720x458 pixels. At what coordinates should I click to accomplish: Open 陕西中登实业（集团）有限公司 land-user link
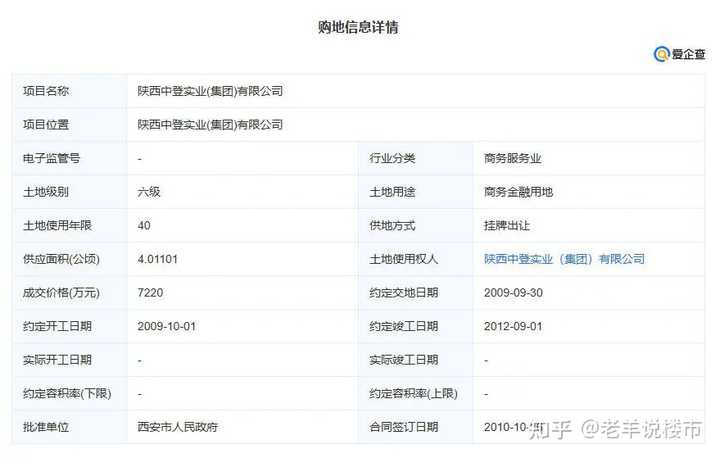tap(564, 259)
